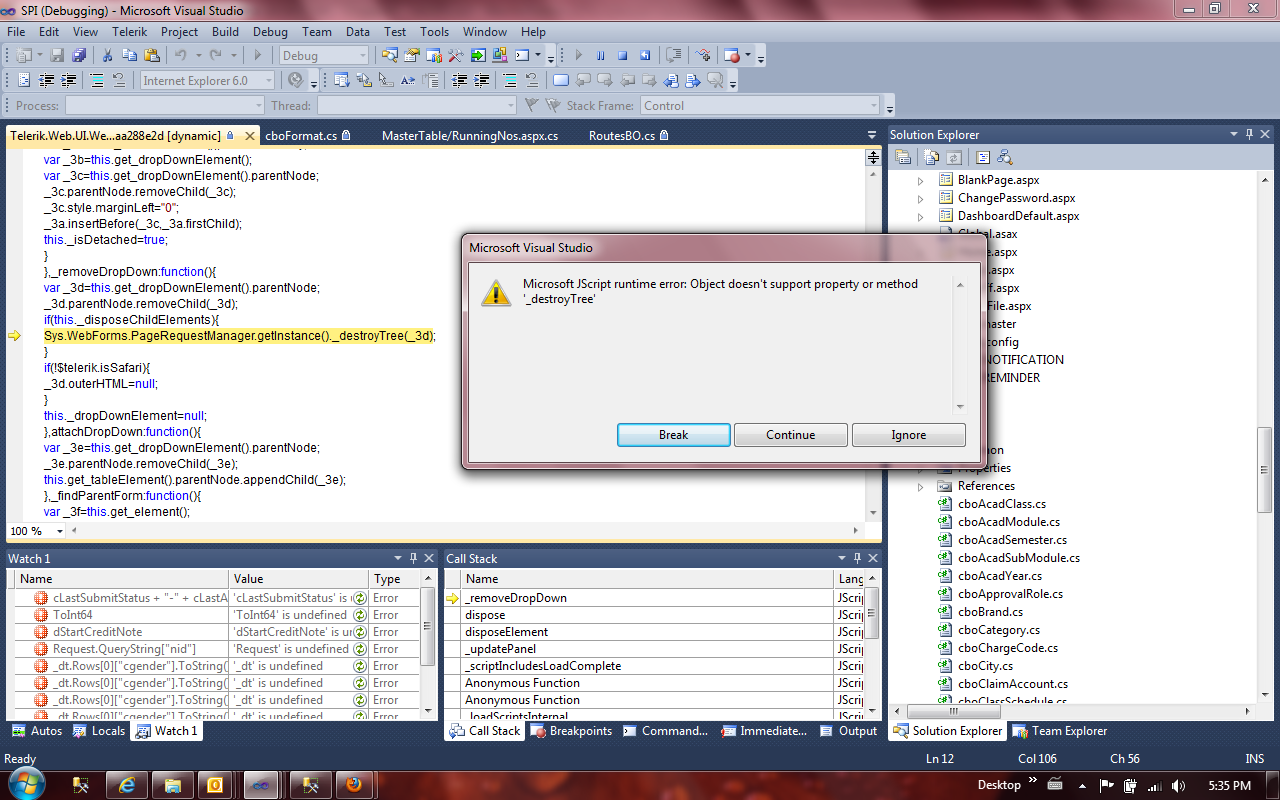Click Continue in the JScript error dialog
The height and width of the screenshot is (800, 1280).
tap(791, 435)
